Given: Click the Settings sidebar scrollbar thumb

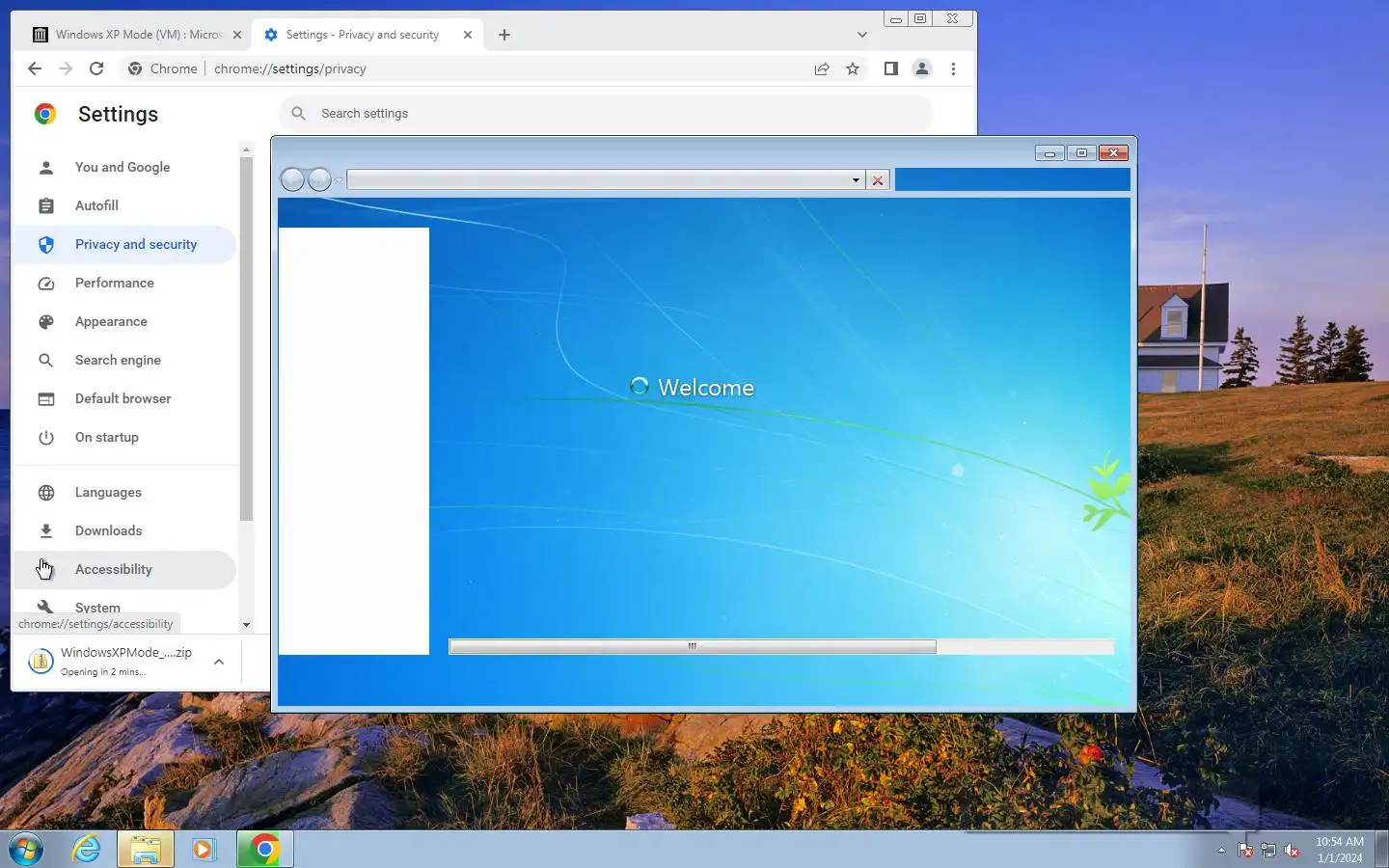Looking at the screenshot, I should pyautogui.click(x=246, y=339).
